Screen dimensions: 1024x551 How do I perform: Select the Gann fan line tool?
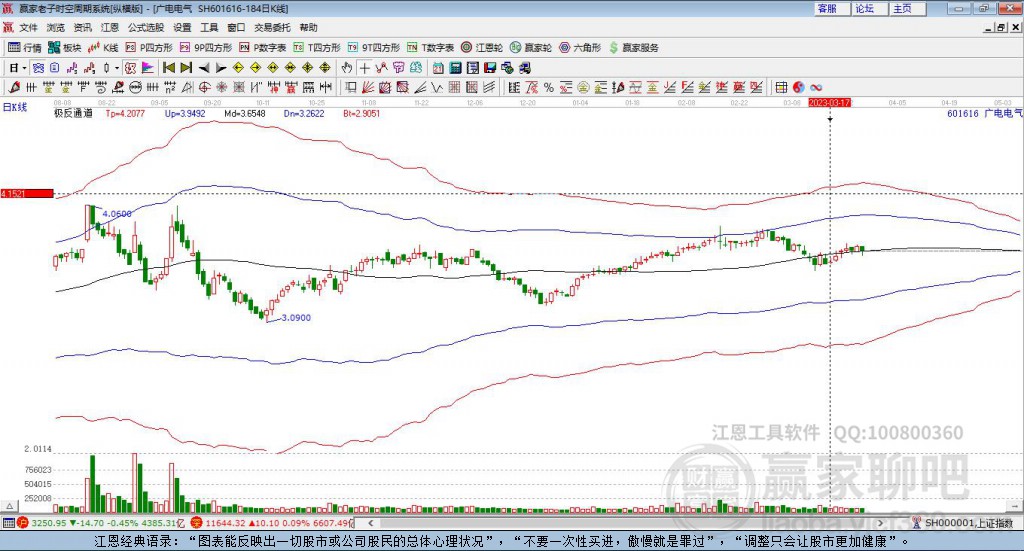[367, 87]
